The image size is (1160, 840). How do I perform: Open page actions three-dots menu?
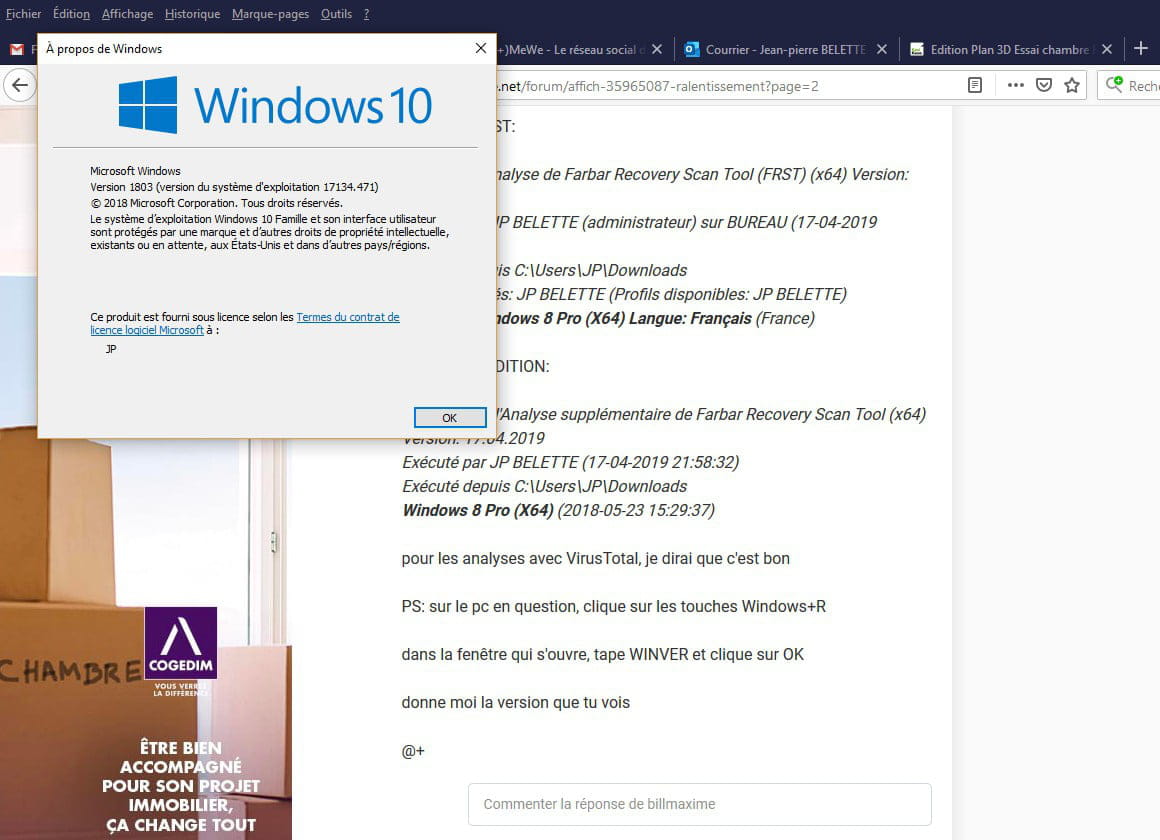coord(1016,85)
